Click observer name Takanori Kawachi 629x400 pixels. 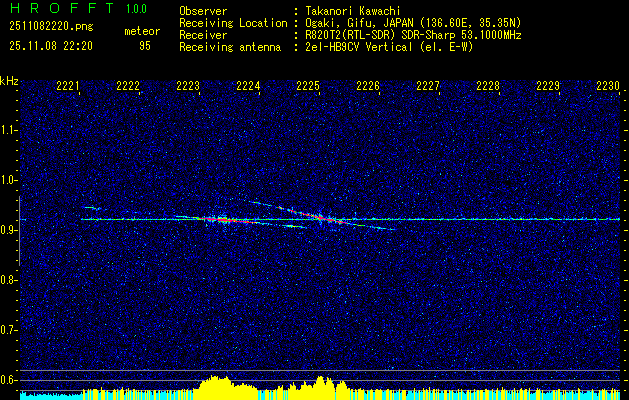coord(353,11)
